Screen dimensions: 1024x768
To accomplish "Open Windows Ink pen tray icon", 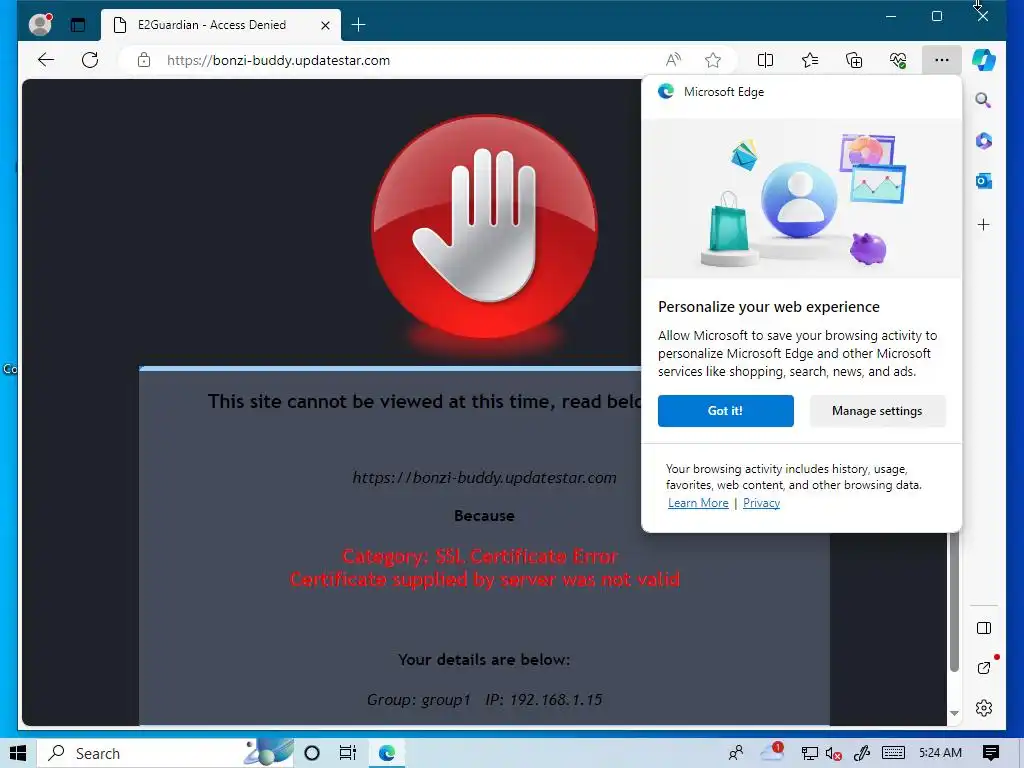I will click(x=861, y=753).
